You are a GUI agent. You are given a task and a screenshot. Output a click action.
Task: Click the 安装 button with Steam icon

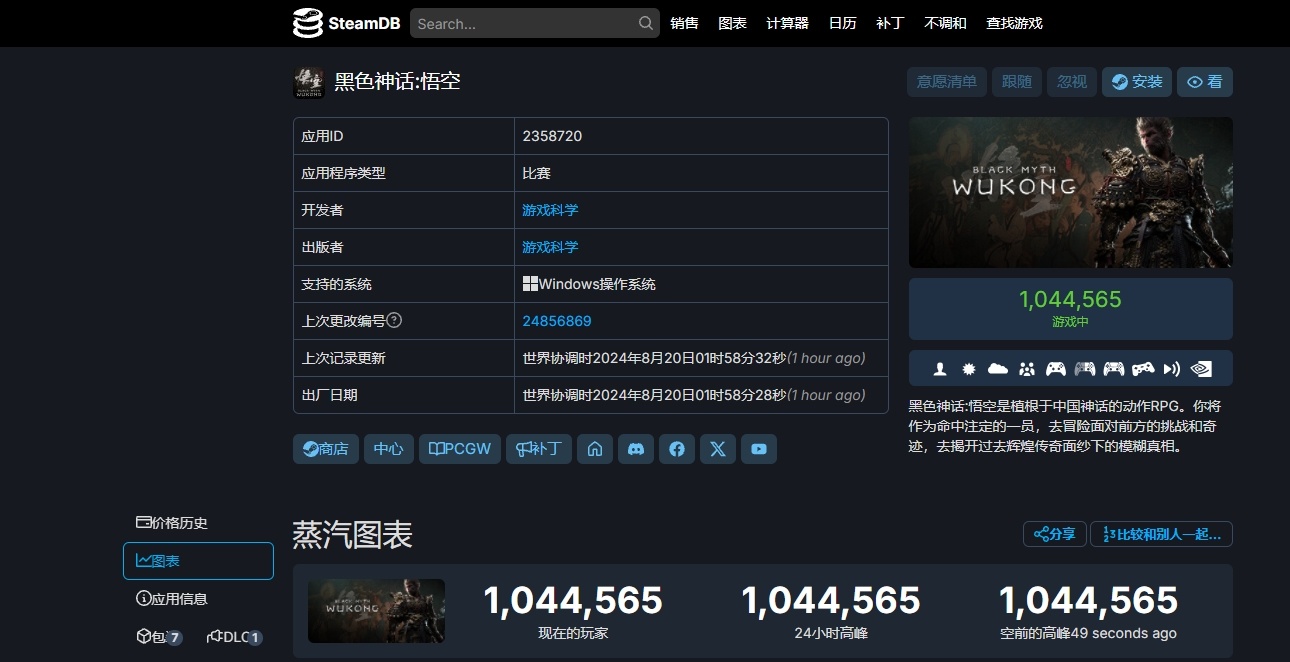pos(1137,82)
